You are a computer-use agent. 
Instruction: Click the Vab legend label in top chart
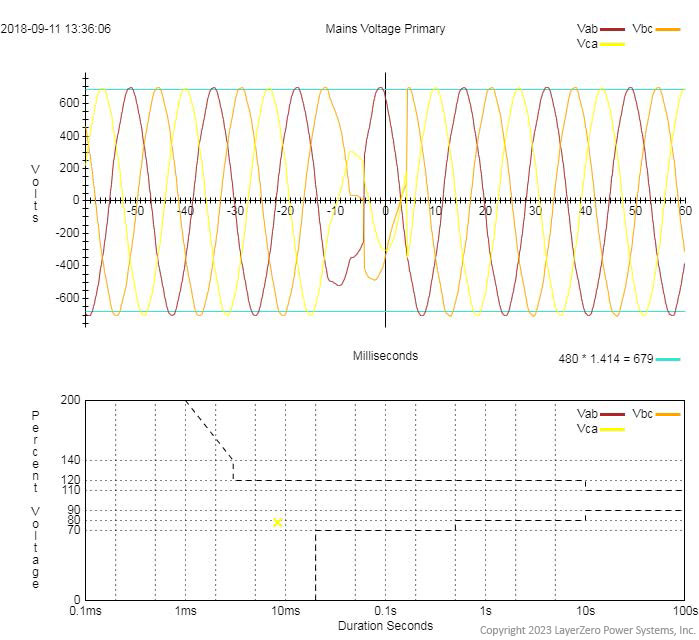pyautogui.click(x=587, y=29)
